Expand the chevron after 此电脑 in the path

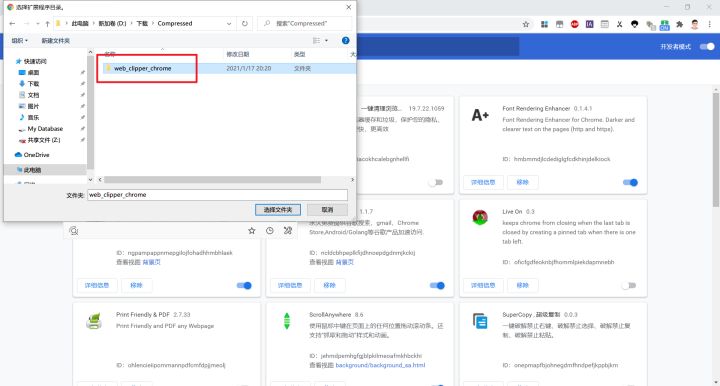pos(93,23)
